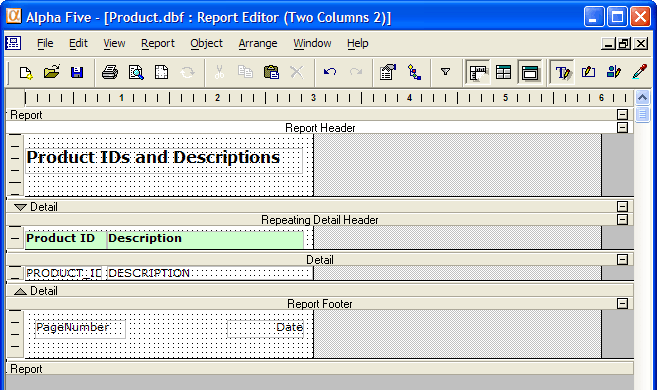Maximize the Alpha Five application window
This screenshot has width=657, height=390.
point(617,17)
